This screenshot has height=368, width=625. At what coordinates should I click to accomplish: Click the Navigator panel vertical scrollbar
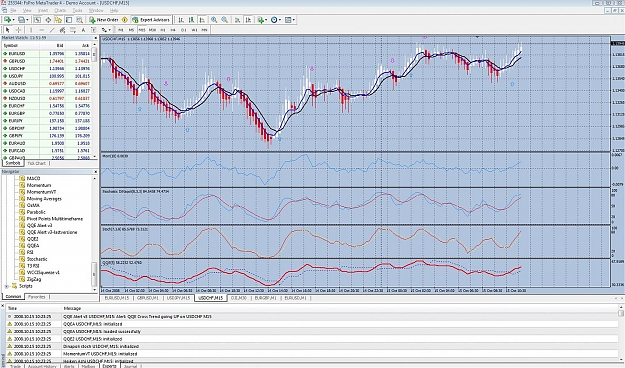94,232
